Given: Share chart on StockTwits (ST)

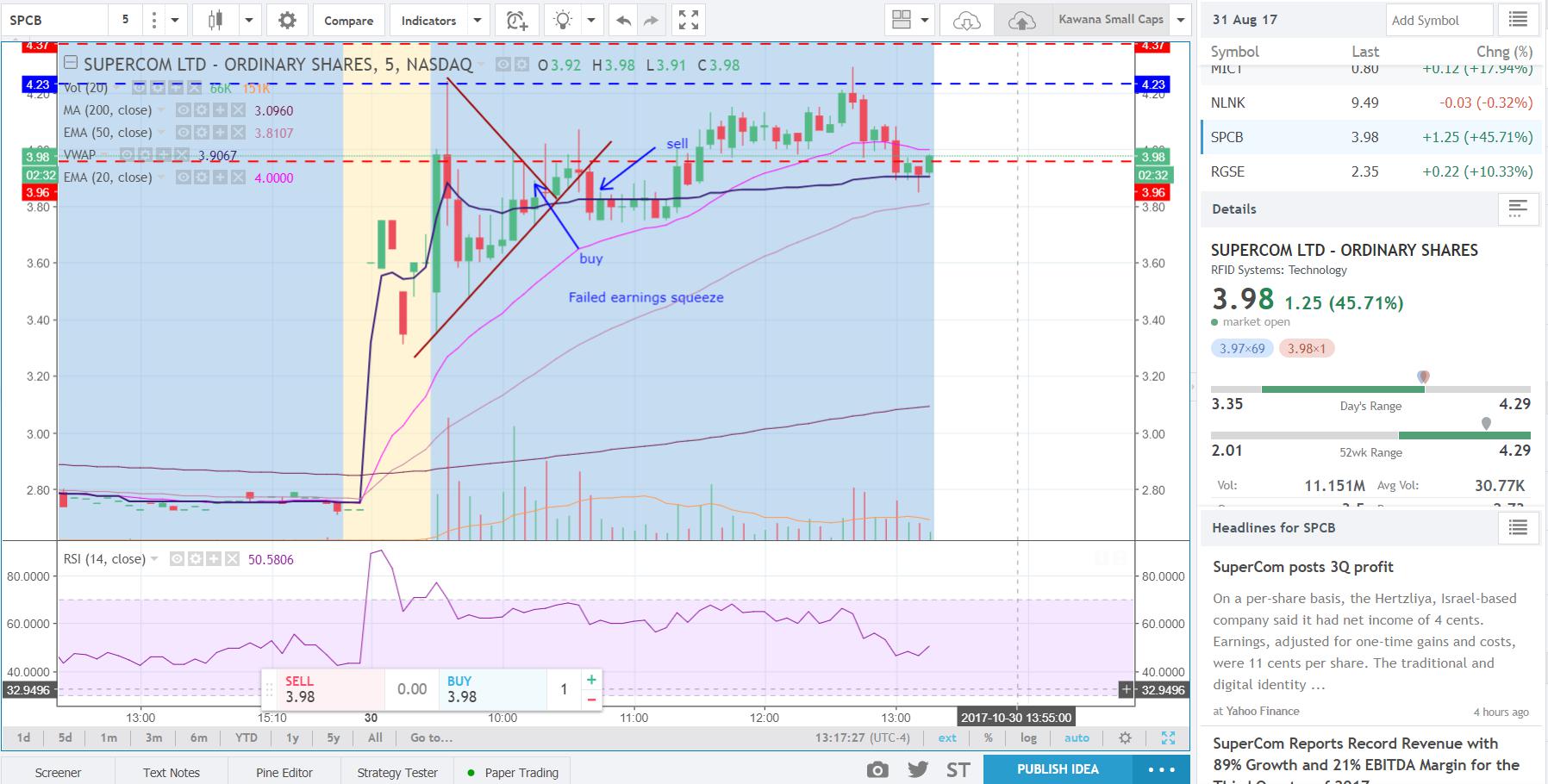Looking at the screenshot, I should [958, 769].
